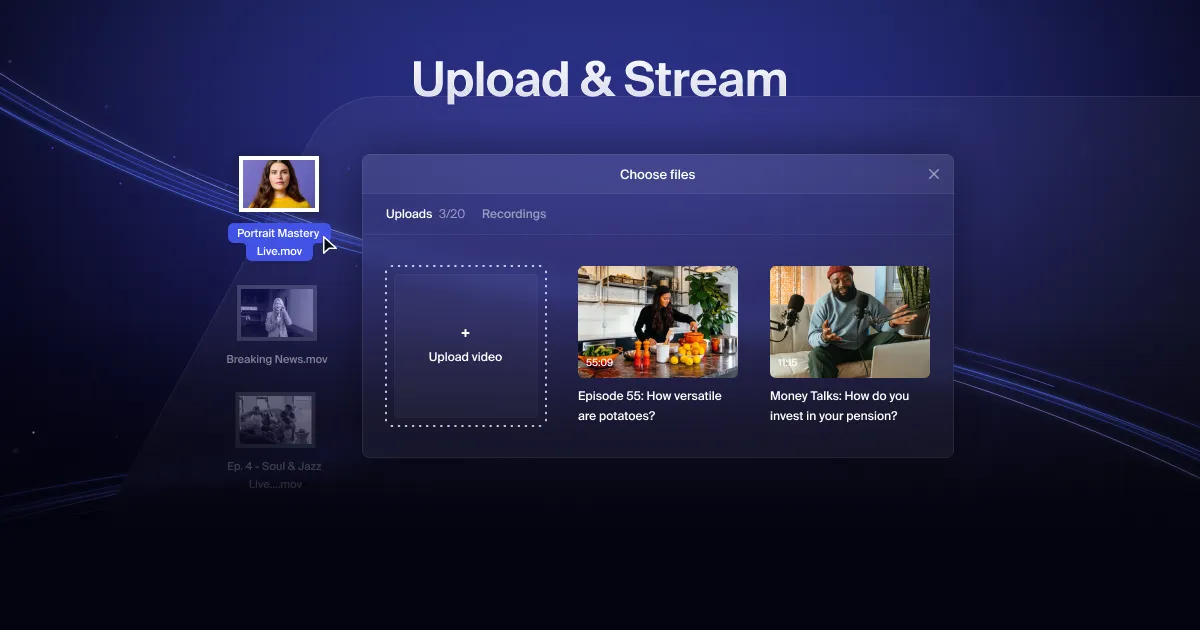Close the Choose files dialog
This screenshot has height=630, width=1200.
934,174
